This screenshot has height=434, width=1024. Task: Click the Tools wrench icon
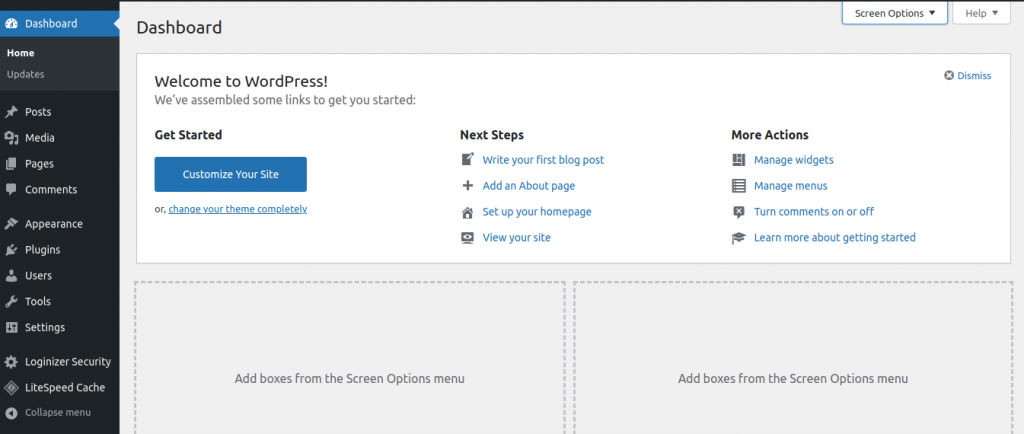(11, 302)
